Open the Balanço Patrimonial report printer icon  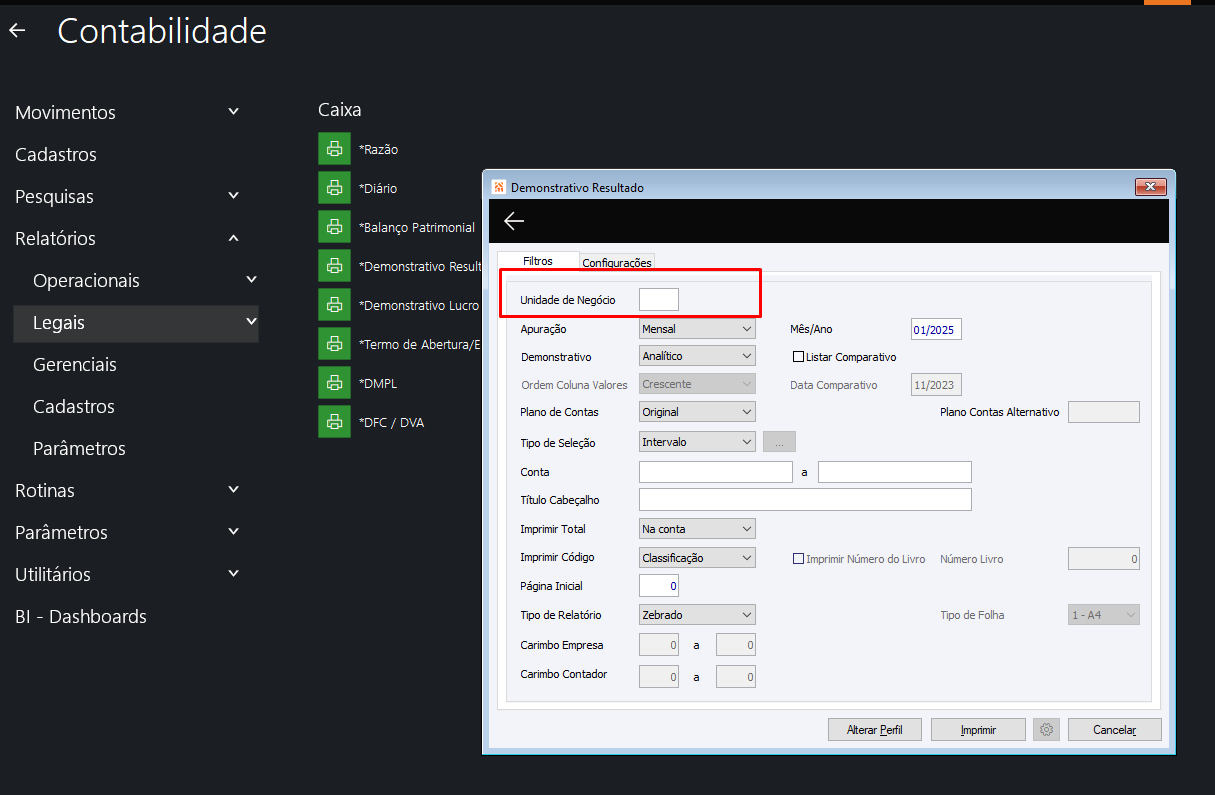(334, 226)
